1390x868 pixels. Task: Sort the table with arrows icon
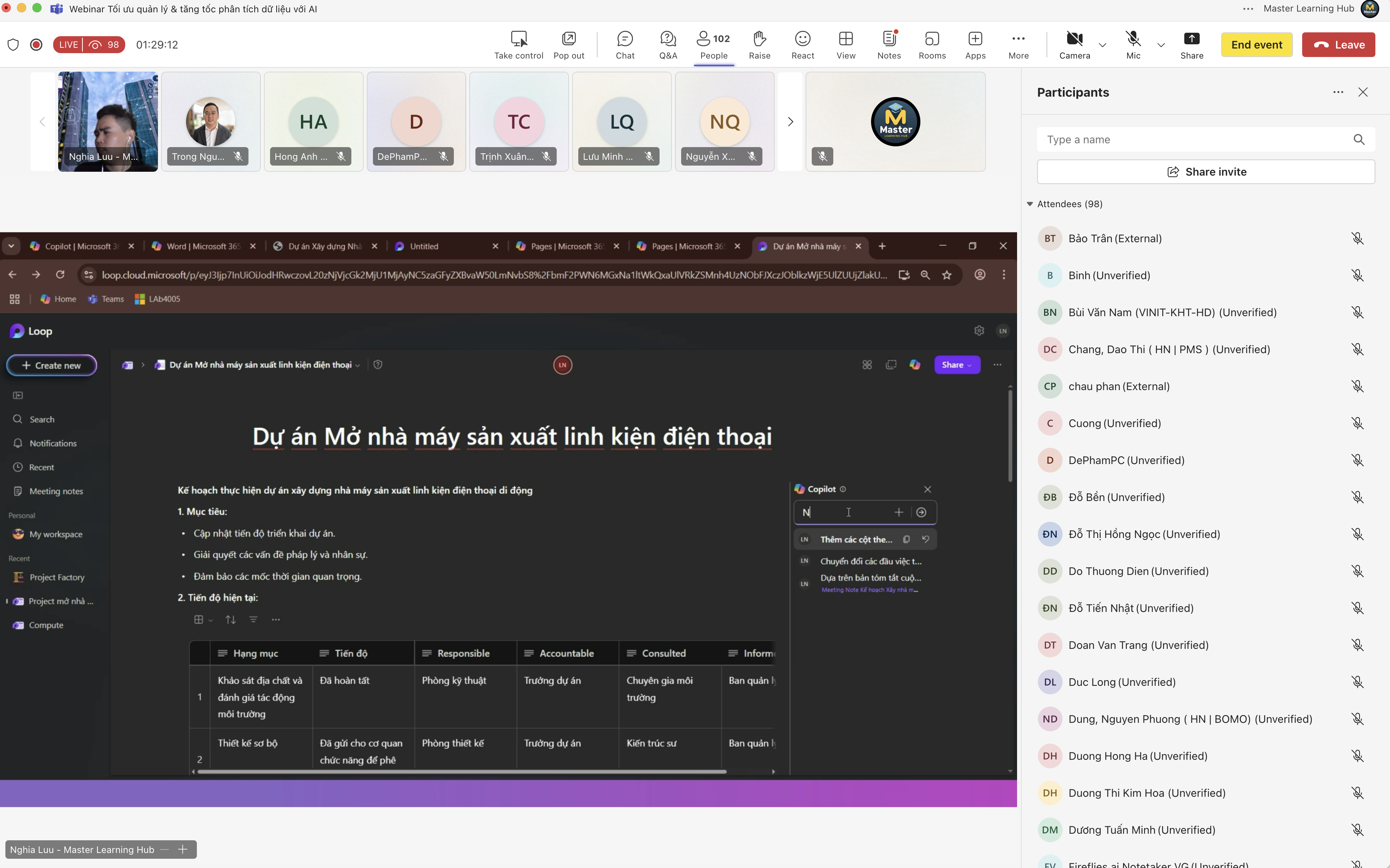[230, 620]
